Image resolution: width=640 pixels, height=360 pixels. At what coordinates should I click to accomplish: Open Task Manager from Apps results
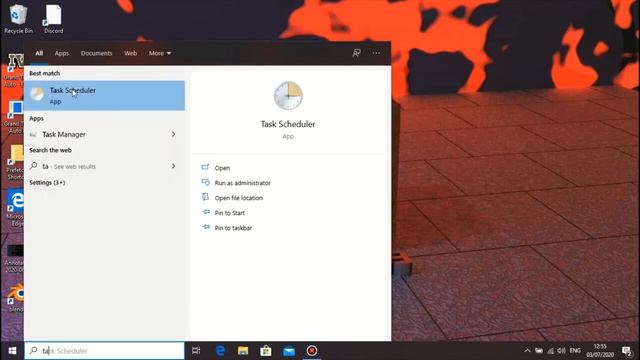[104, 134]
